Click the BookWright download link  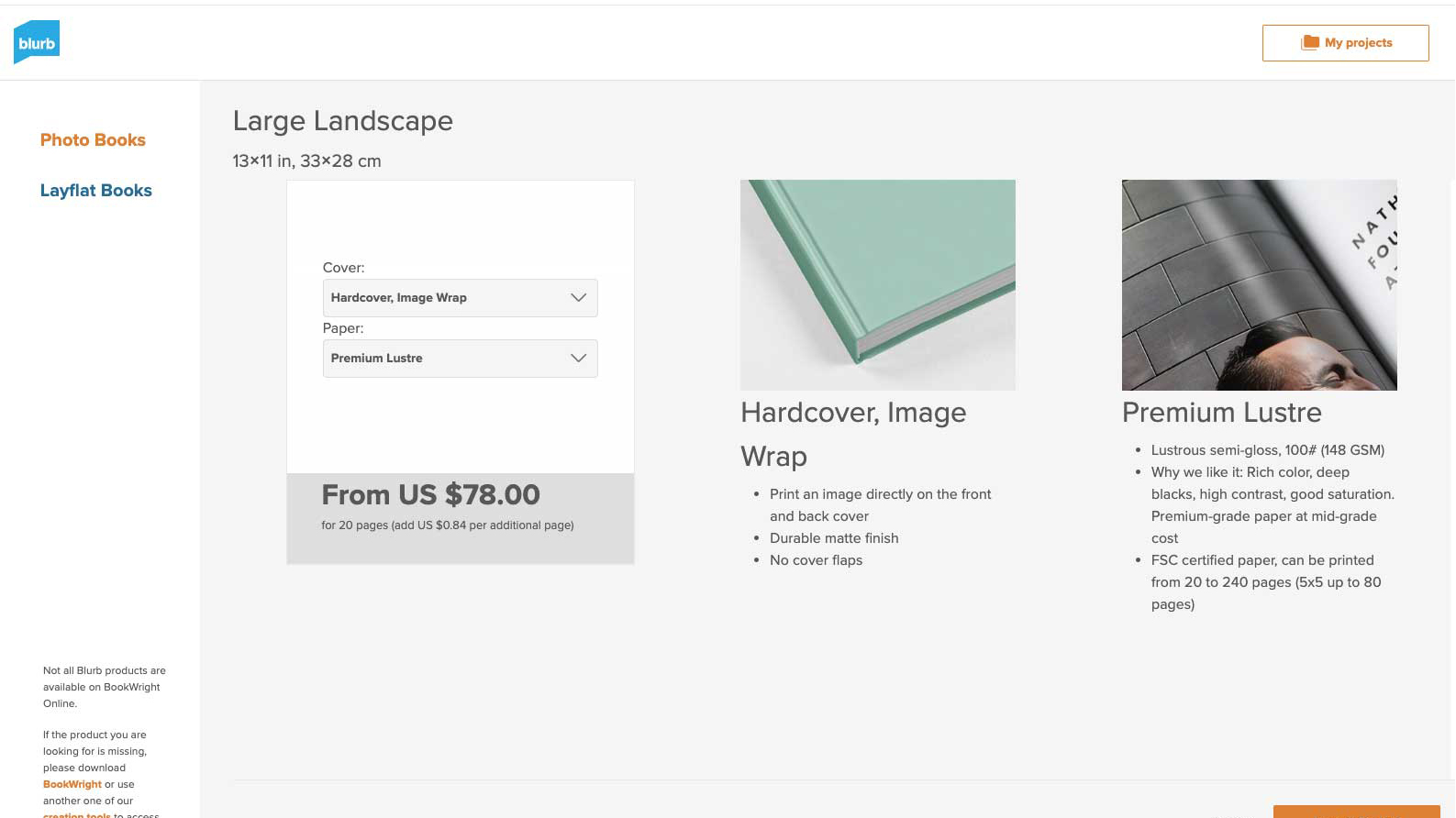tap(72, 785)
